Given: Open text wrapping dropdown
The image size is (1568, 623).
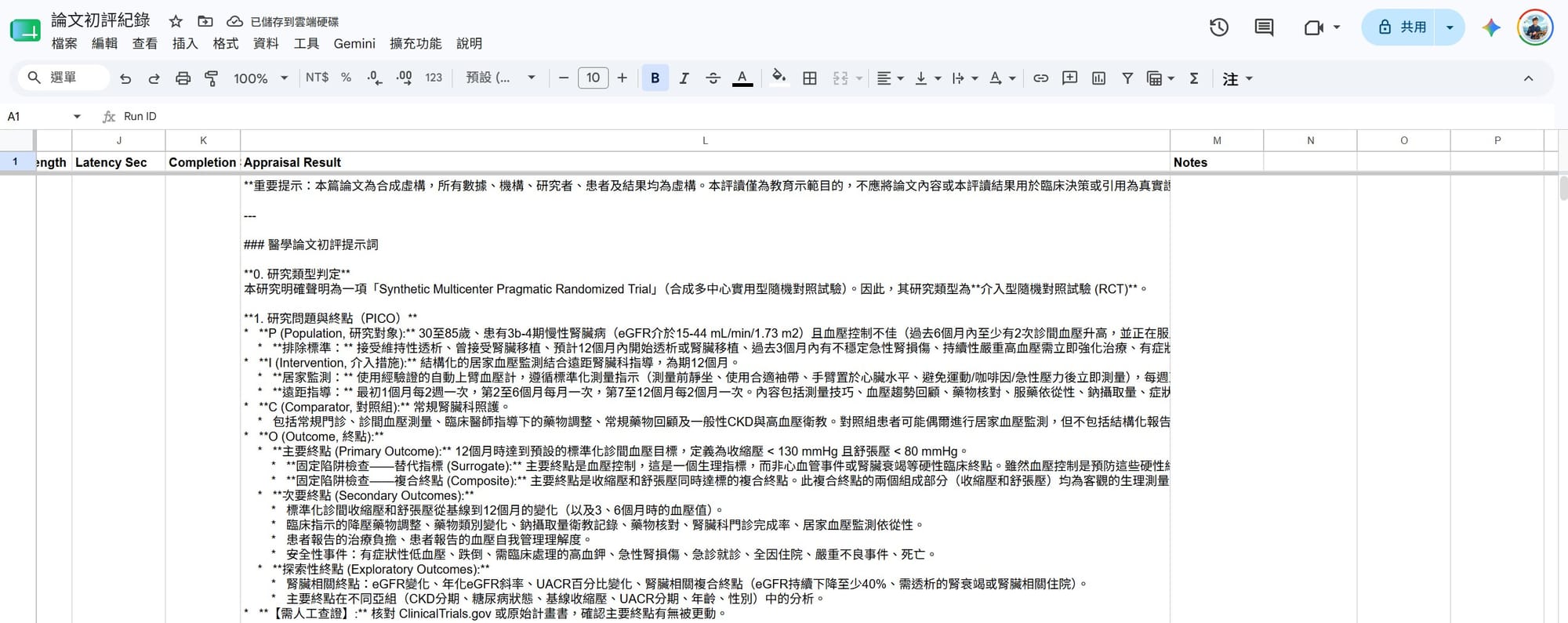Looking at the screenshot, I should tap(965, 78).
